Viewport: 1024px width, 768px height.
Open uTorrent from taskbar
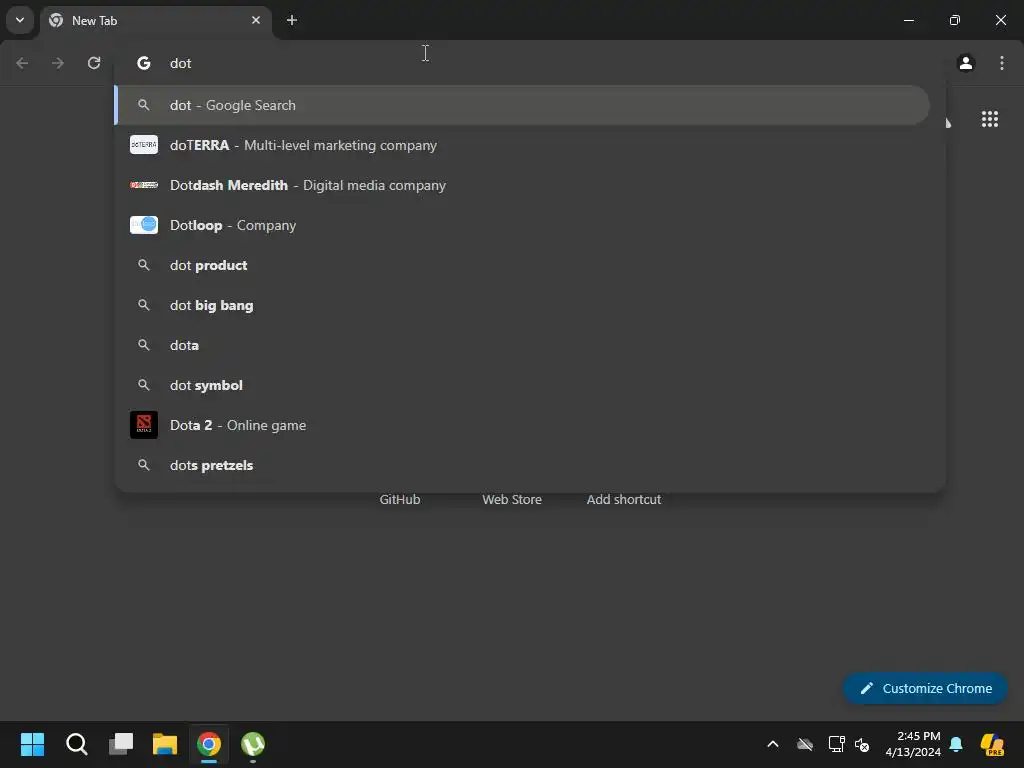pyautogui.click(x=253, y=744)
